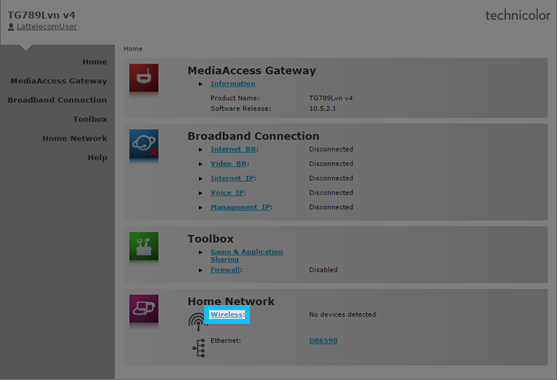Click the red MediaAccess Gateway router icon
559x380 pixels.
[144, 78]
